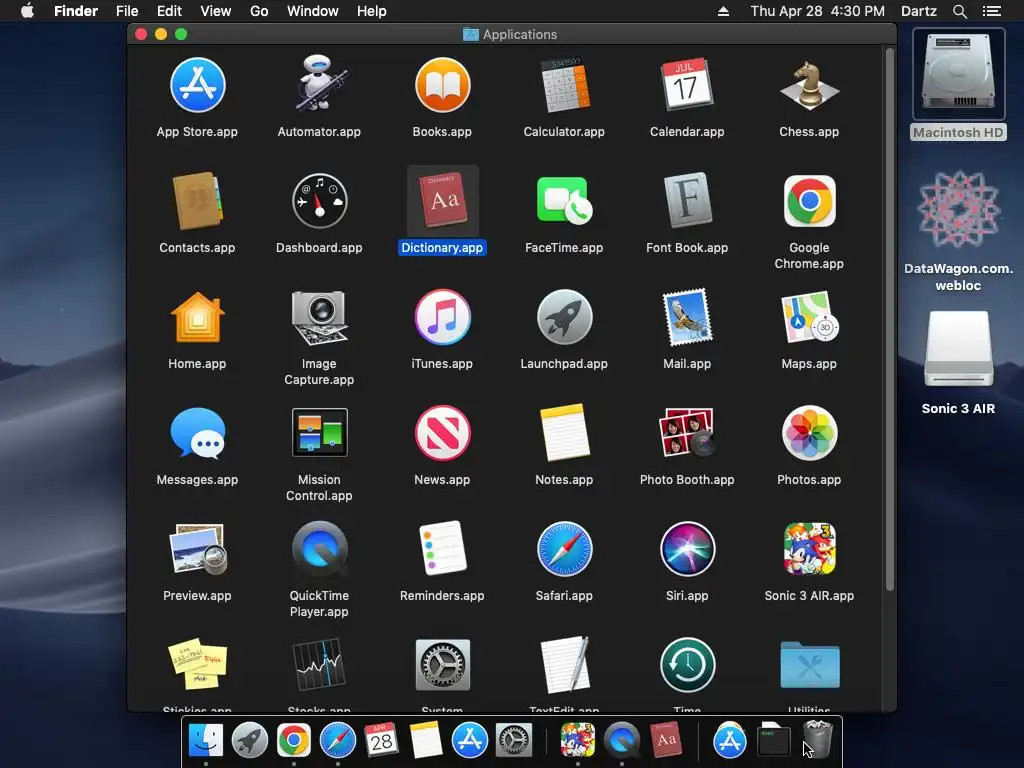Select the TextEdit.app icon

[x=564, y=665]
